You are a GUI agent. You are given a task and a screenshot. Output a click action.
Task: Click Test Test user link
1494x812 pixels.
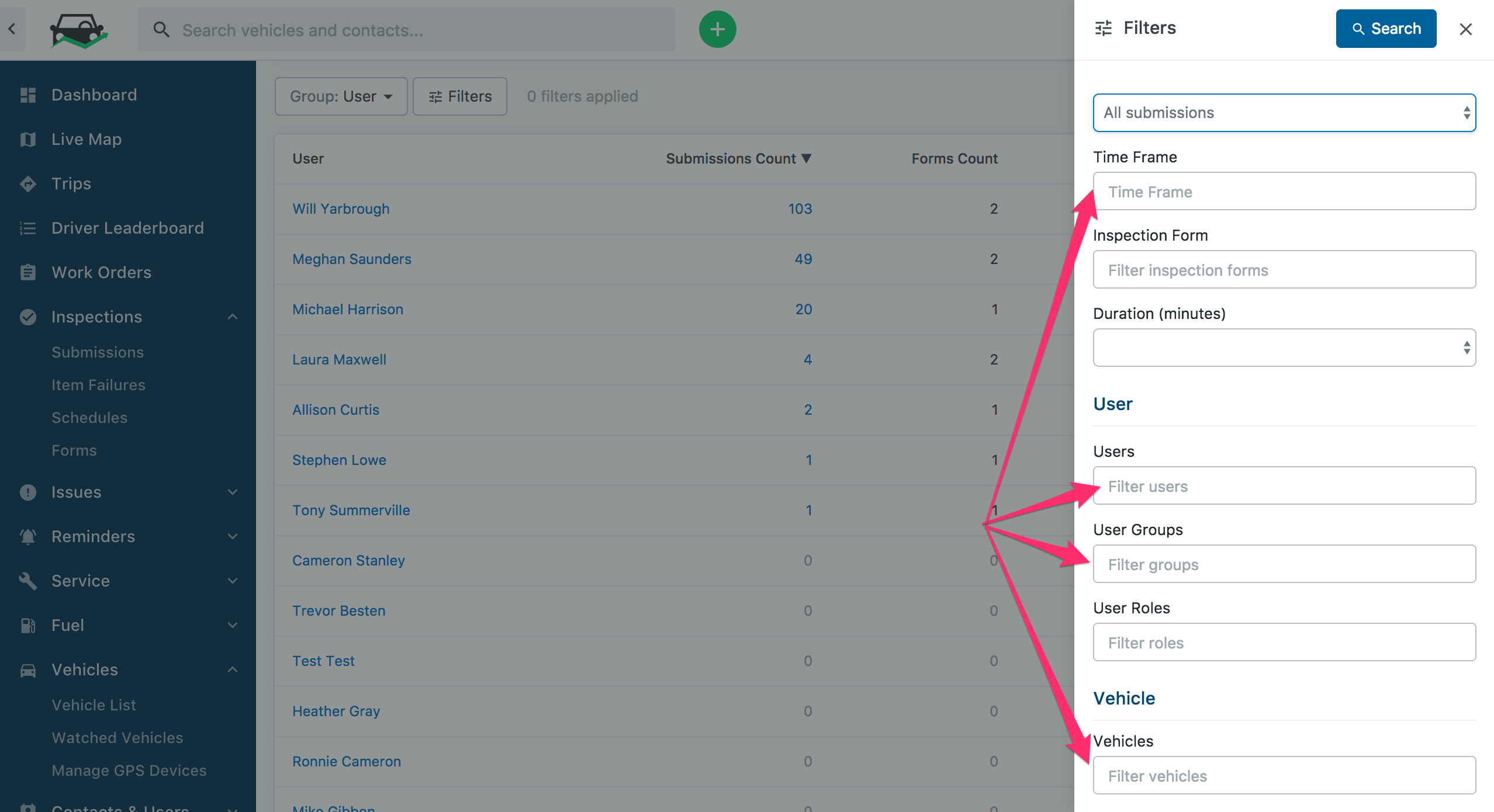tap(324, 661)
